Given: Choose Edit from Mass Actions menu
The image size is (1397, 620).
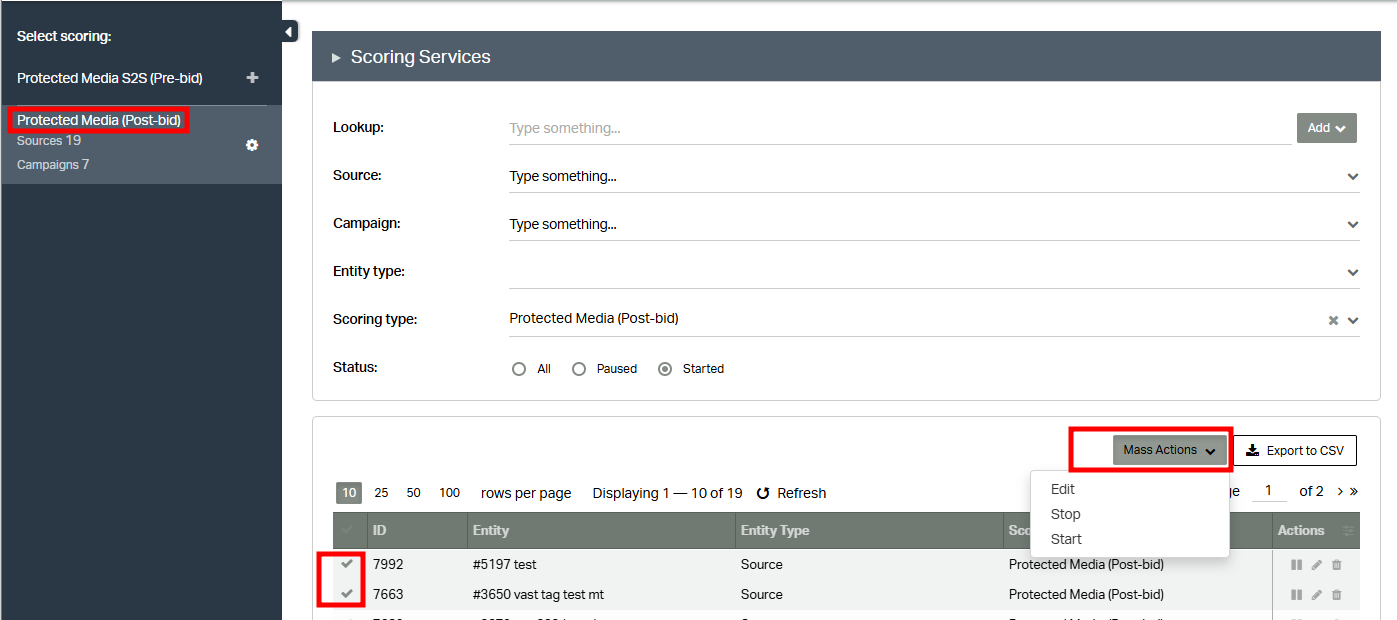Looking at the screenshot, I should coord(1063,489).
